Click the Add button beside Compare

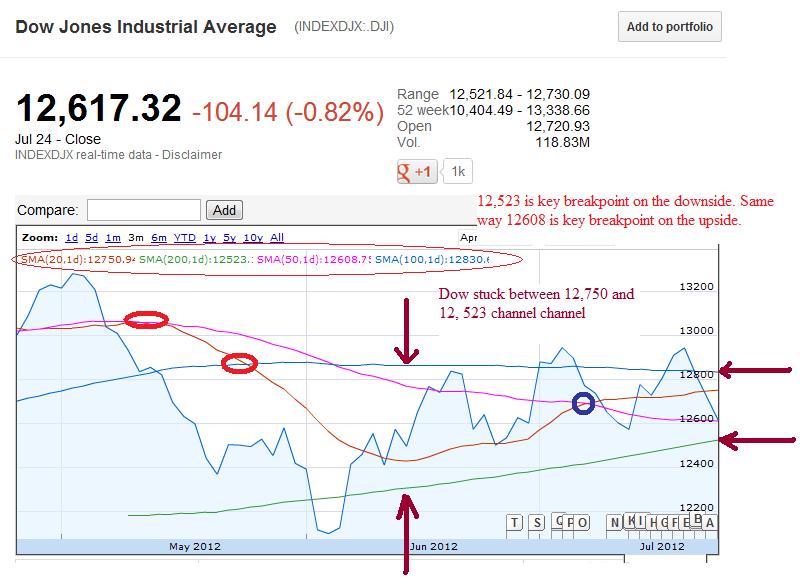click(x=224, y=210)
